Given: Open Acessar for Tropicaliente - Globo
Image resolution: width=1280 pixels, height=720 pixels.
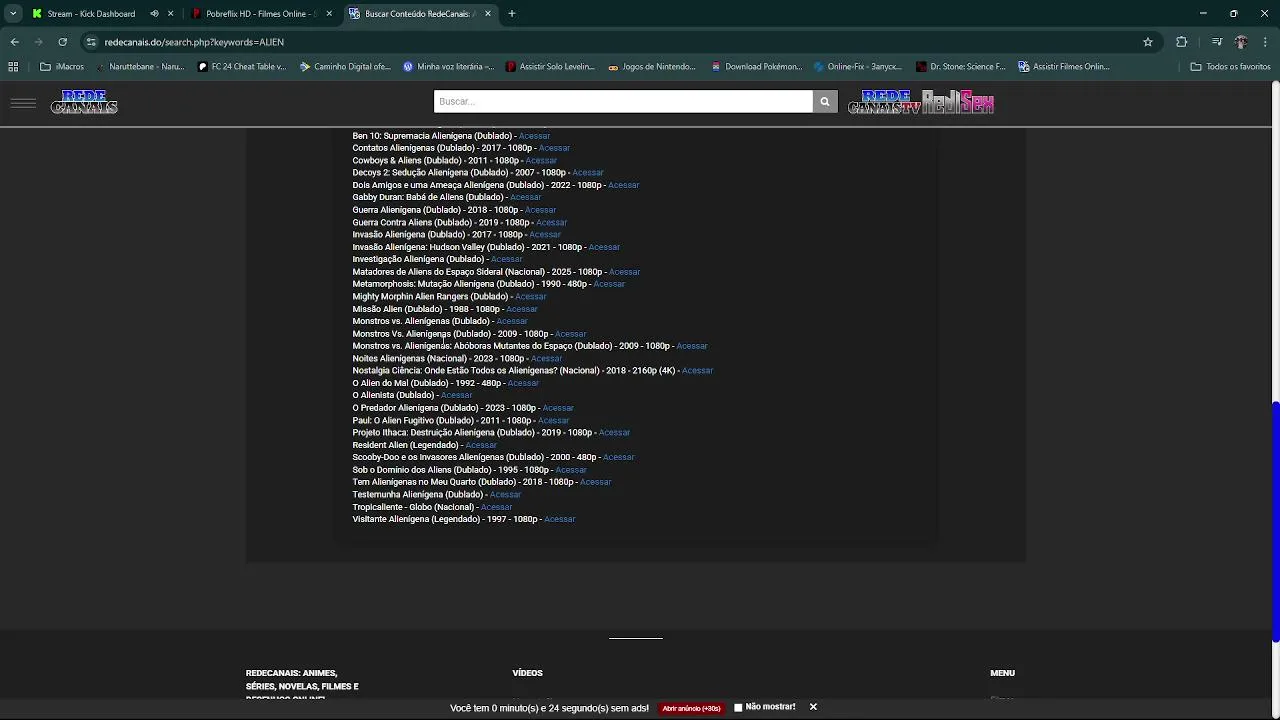Looking at the screenshot, I should pyautogui.click(x=496, y=507).
